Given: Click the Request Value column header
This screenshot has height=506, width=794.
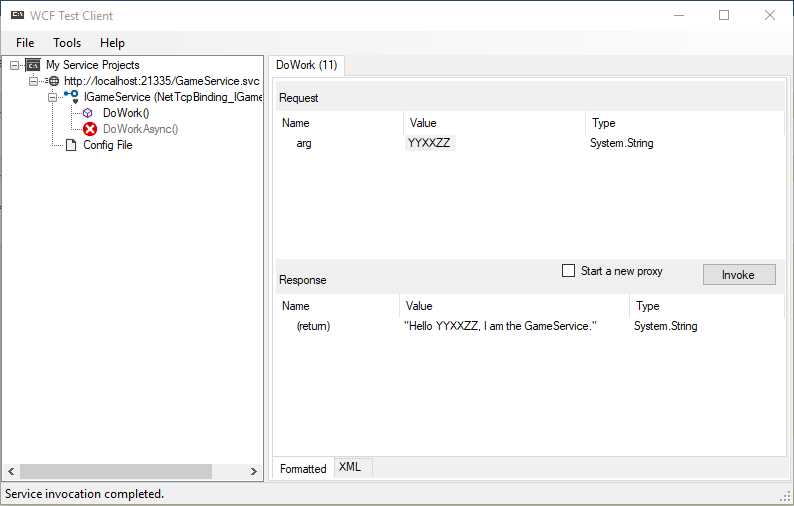Looking at the screenshot, I should click(423, 123).
